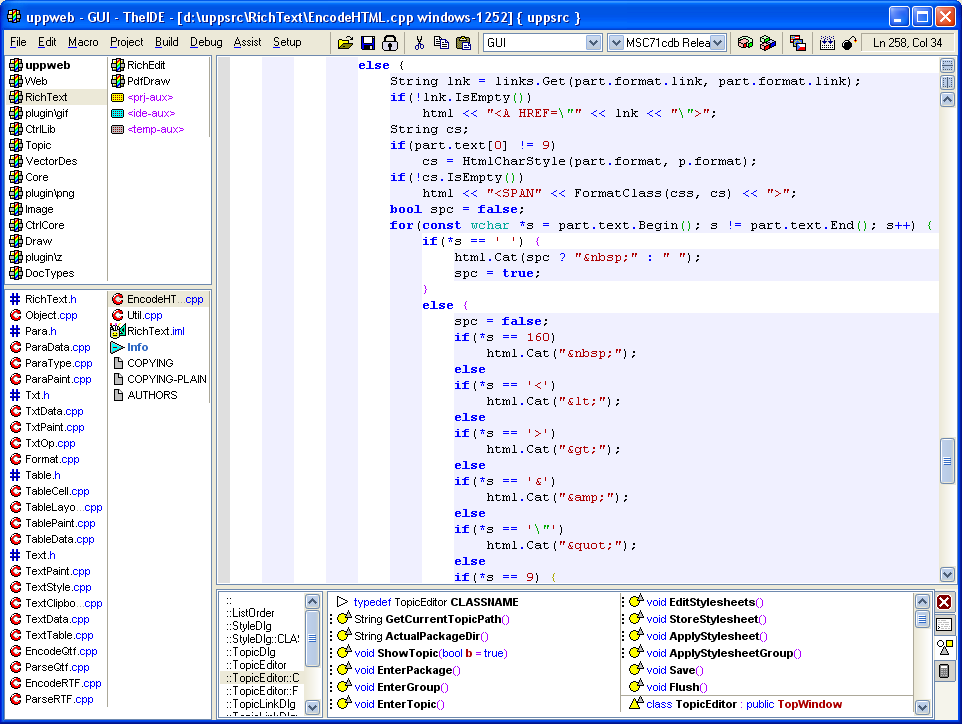Open the build method arrow left of MSC71cdb
Screen dimensions: 962x724
click(x=616, y=43)
